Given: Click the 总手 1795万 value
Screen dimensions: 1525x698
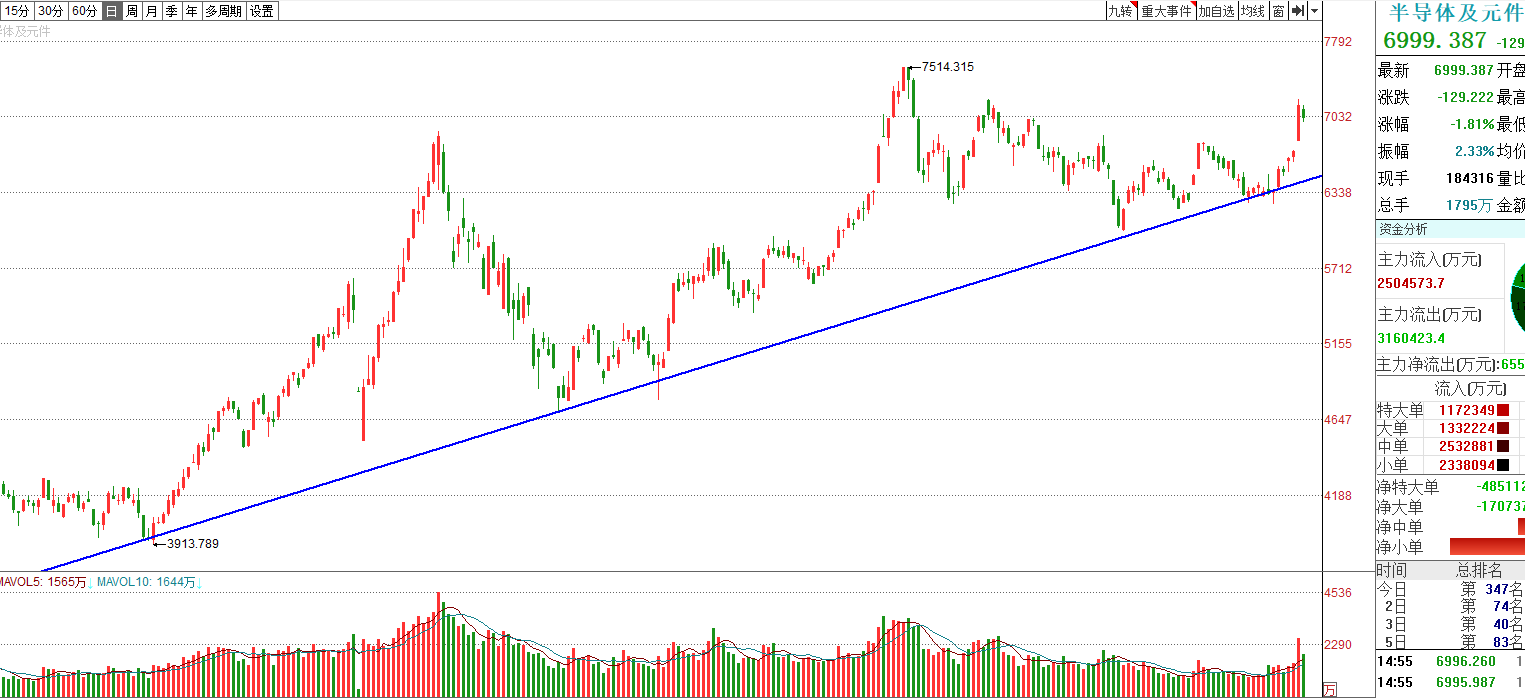Looking at the screenshot, I should tap(1470, 206).
